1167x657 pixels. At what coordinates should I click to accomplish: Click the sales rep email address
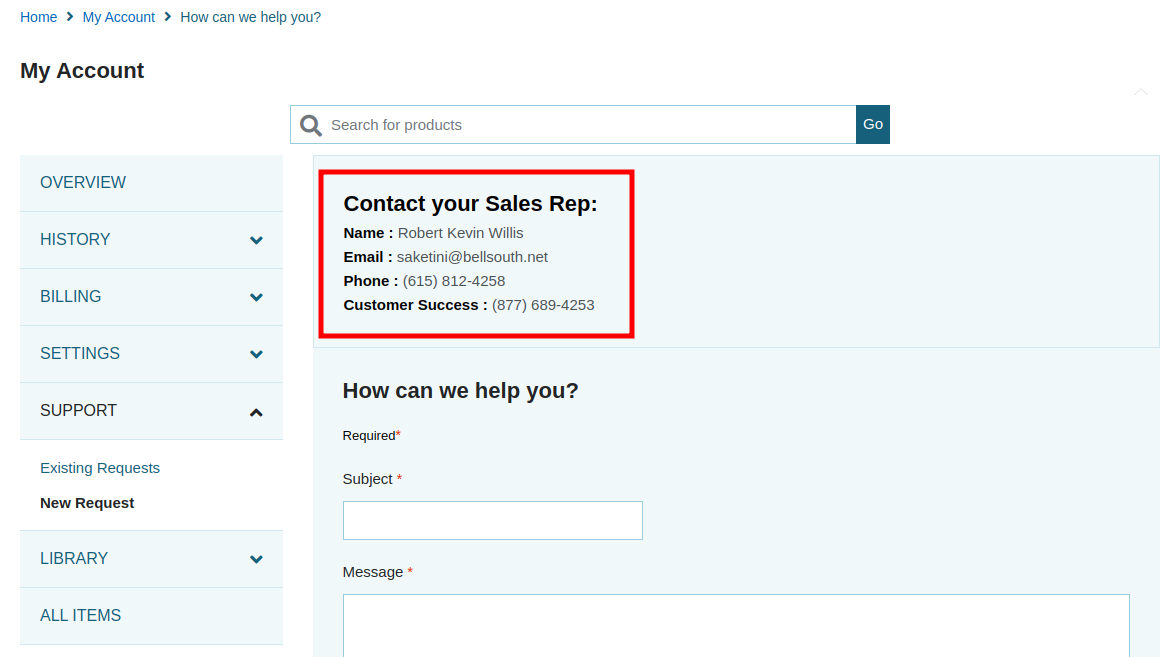(472, 257)
